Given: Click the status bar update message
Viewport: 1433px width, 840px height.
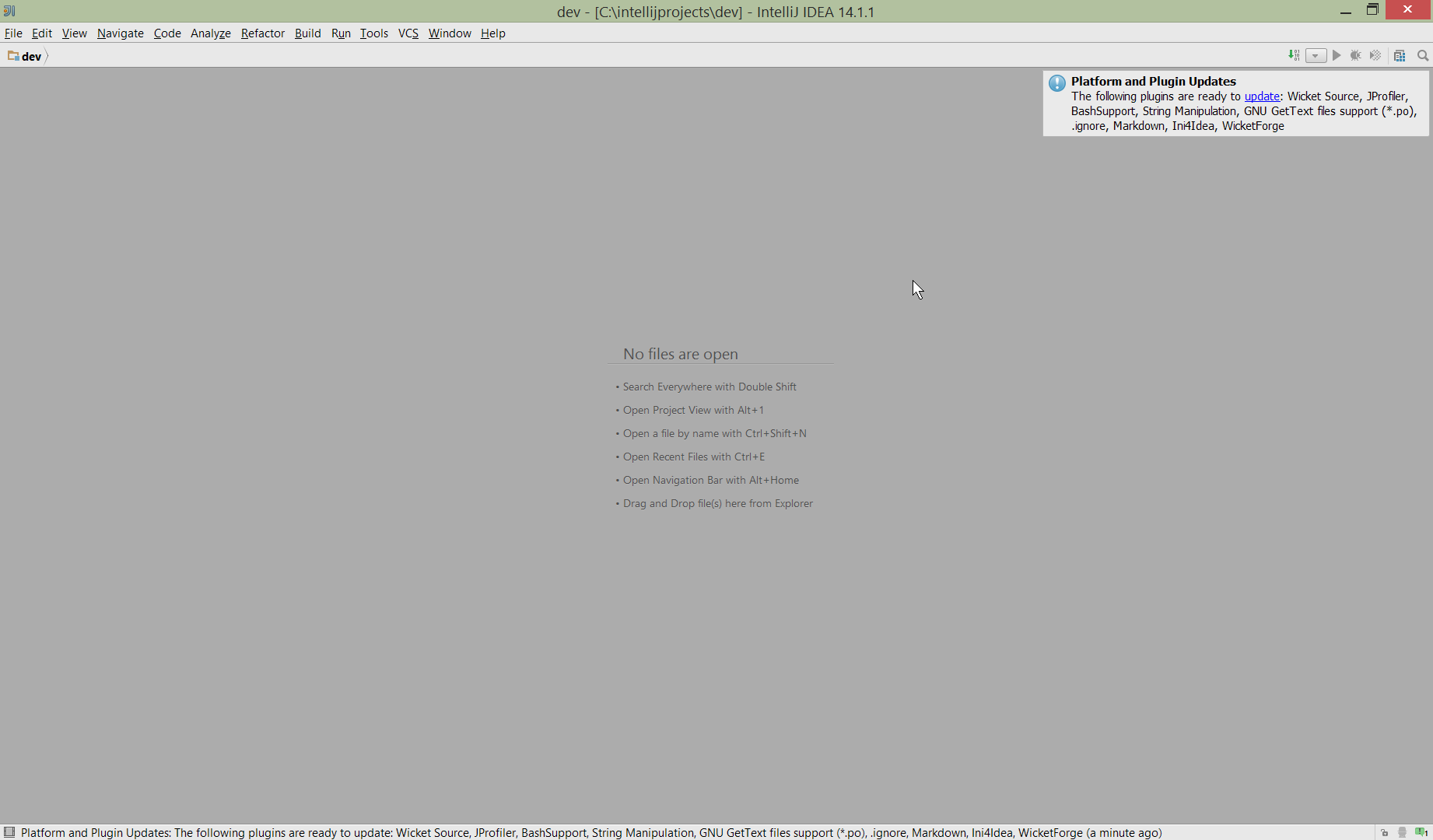Looking at the screenshot, I should [591, 832].
